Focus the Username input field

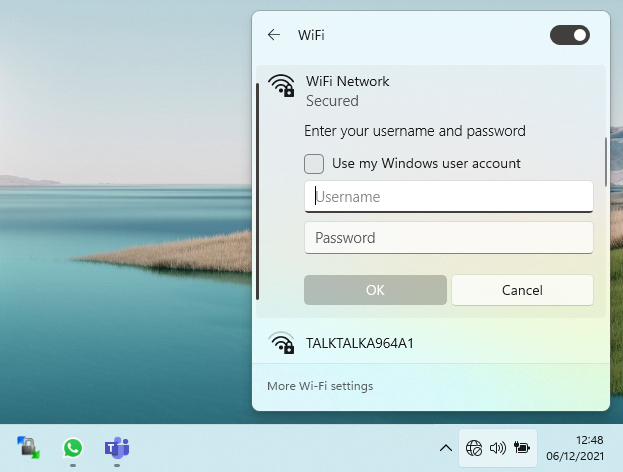(x=449, y=197)
